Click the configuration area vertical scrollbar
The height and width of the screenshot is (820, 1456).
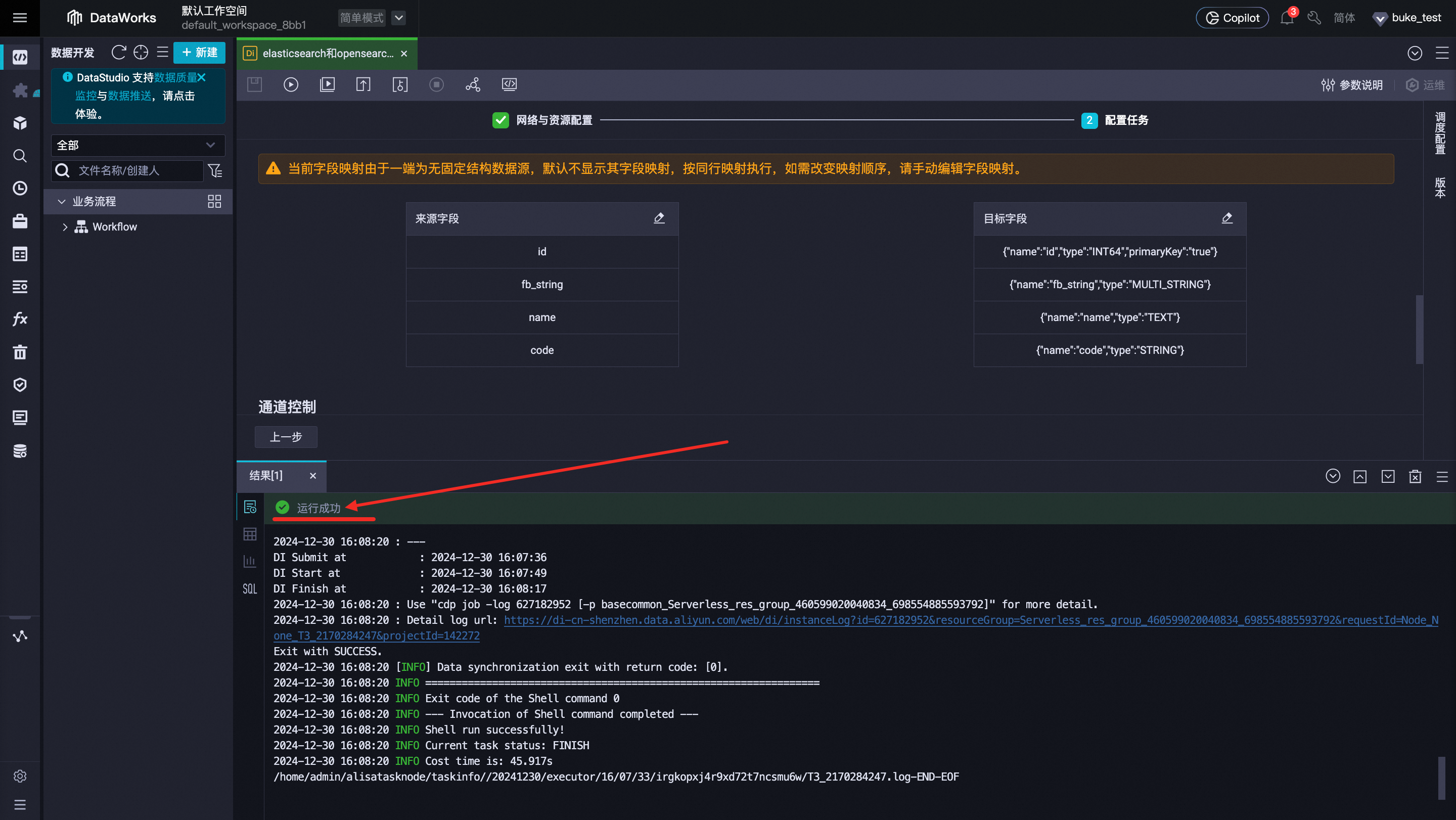tap(1419, 329)
